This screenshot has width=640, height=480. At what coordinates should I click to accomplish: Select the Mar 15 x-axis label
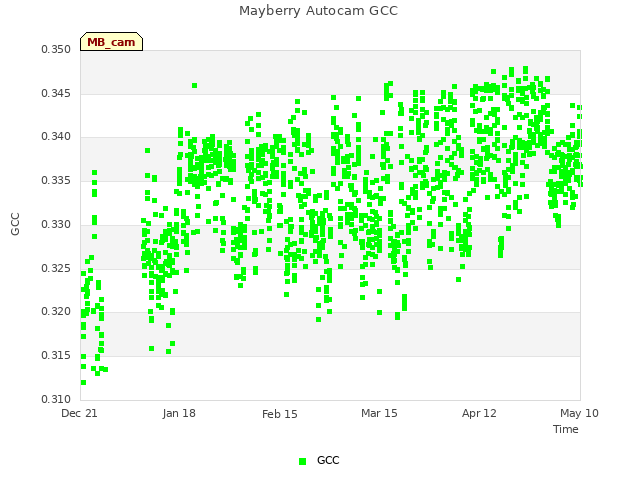coord(379,413)
